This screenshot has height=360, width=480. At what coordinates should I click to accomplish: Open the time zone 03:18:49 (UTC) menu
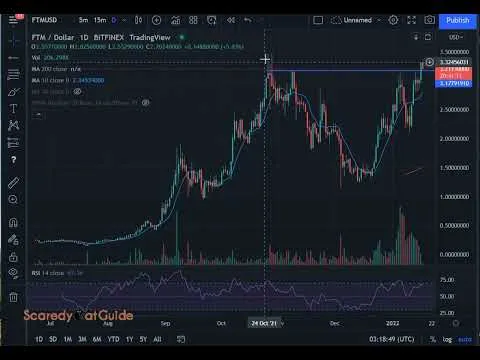click(392, 339)
